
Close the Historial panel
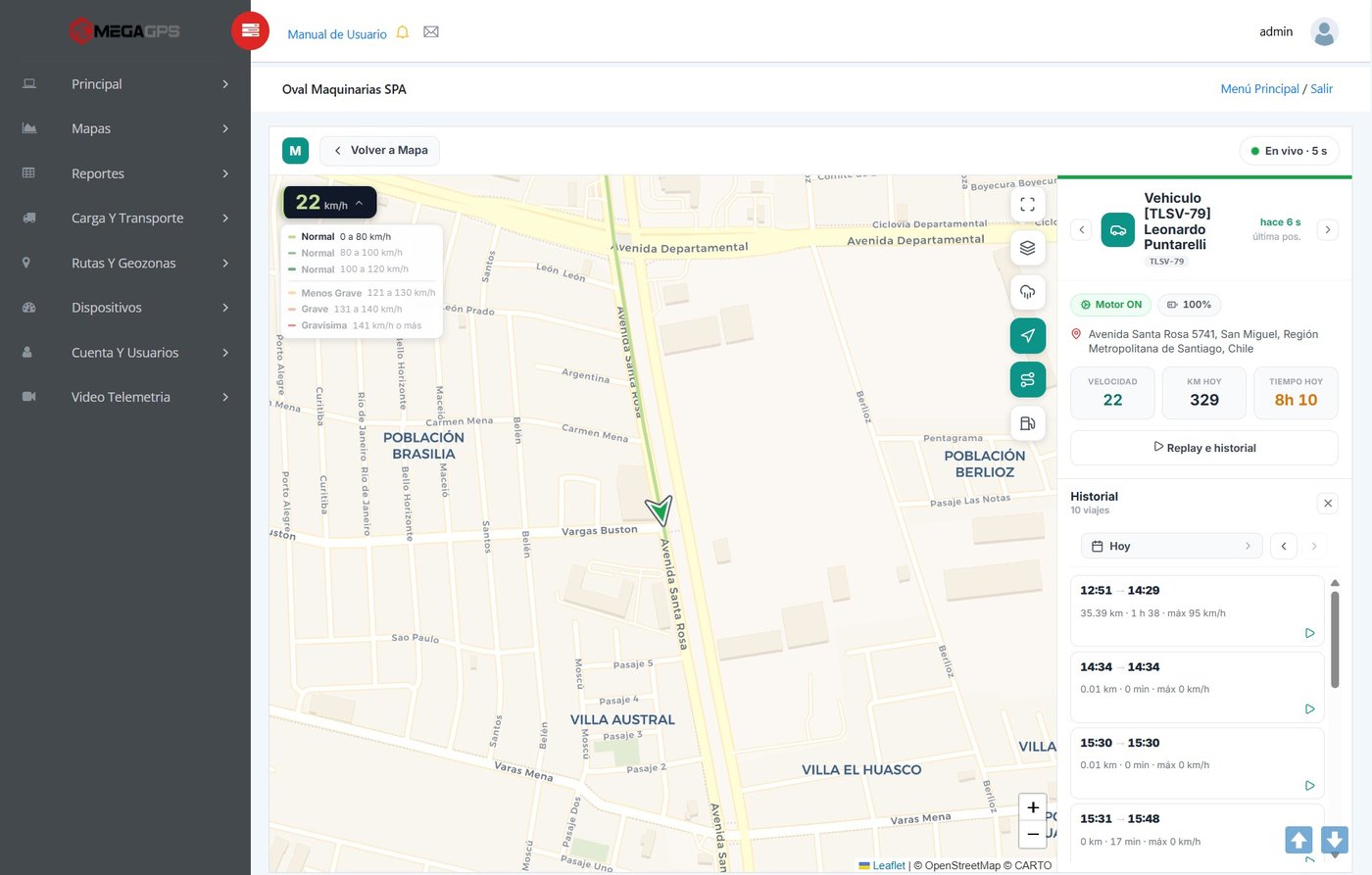point(1327,504)
